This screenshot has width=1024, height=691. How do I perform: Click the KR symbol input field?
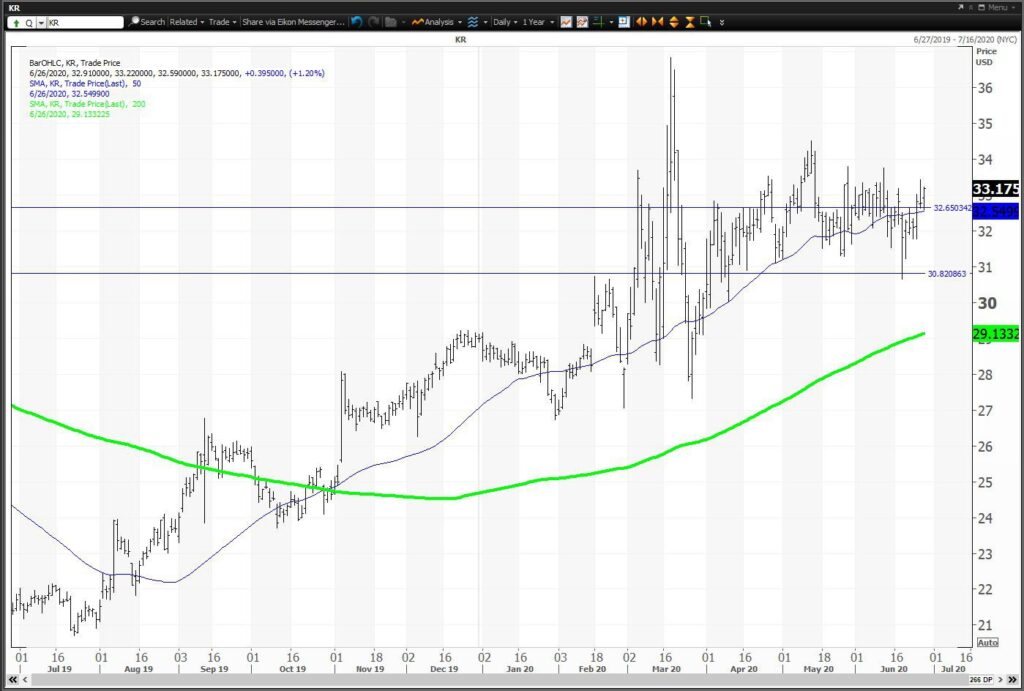(85, 22)
